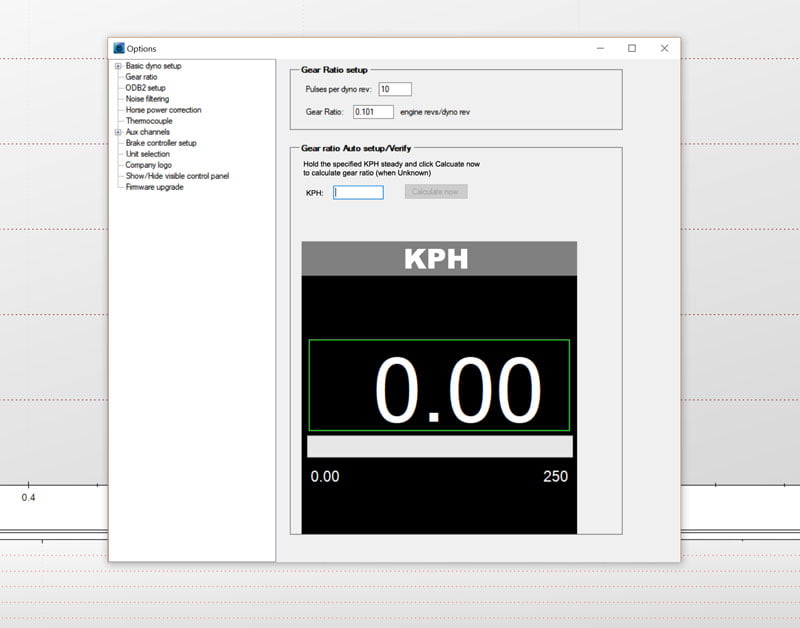Open the Firmware upgrade page
This screenshot has height=628, width=800.
pos(154,187)
